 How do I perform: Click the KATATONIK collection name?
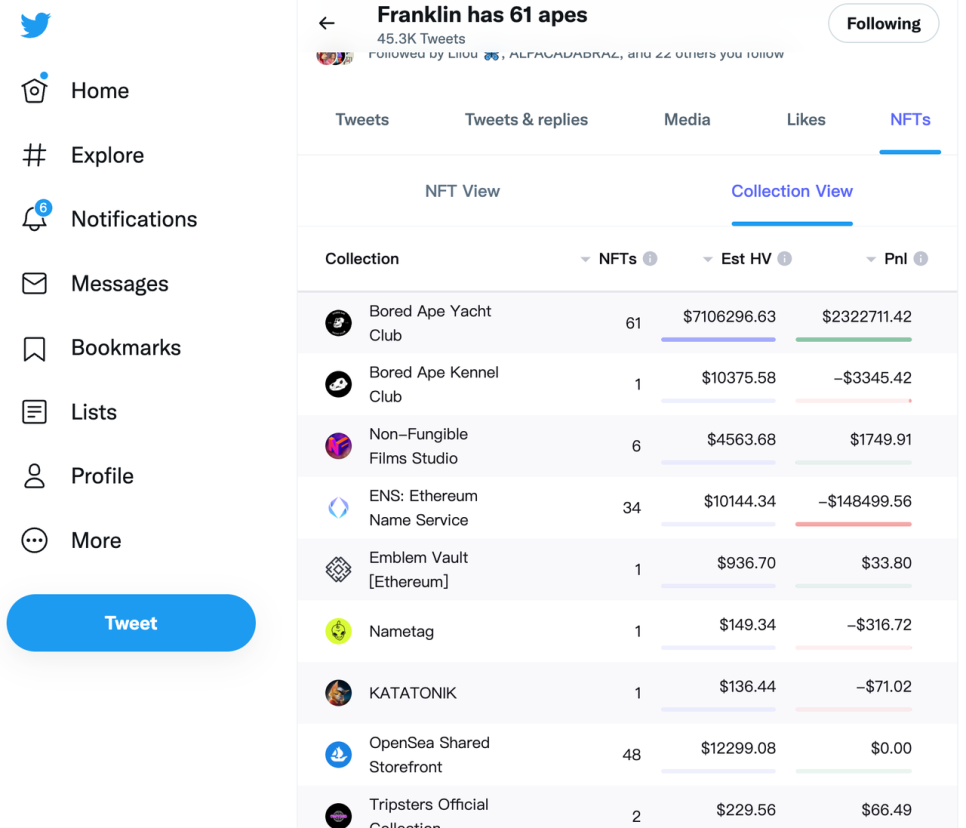pos(413,693)
